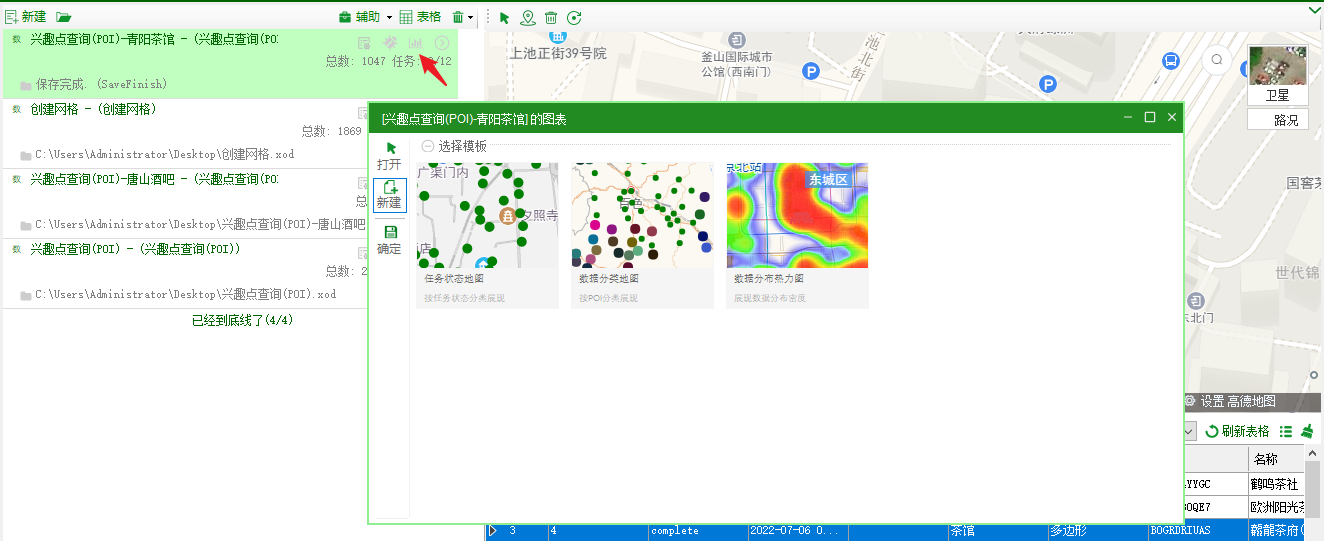This screenshot has width=1324, height=541.
Task: Open the list view icon beside 刷新表格
Action: (x=1286, y=431)
